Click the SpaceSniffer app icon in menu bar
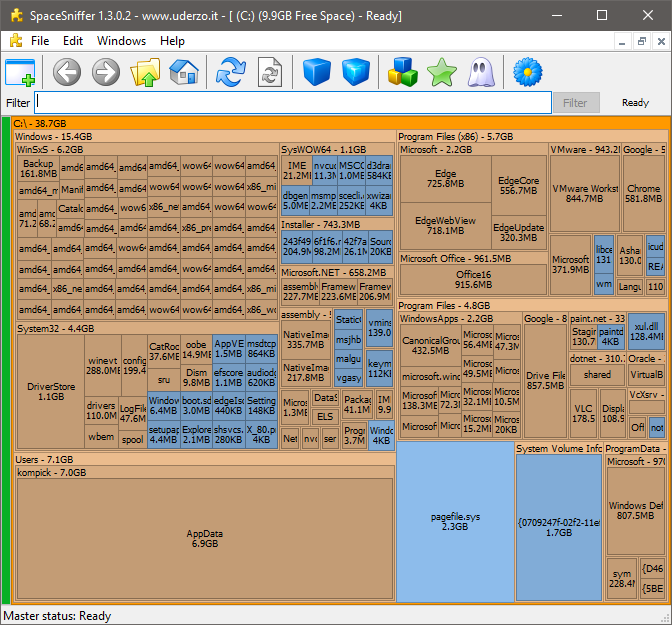The height and width of the screenshot is (625, 672). click(x=16, y=41)
